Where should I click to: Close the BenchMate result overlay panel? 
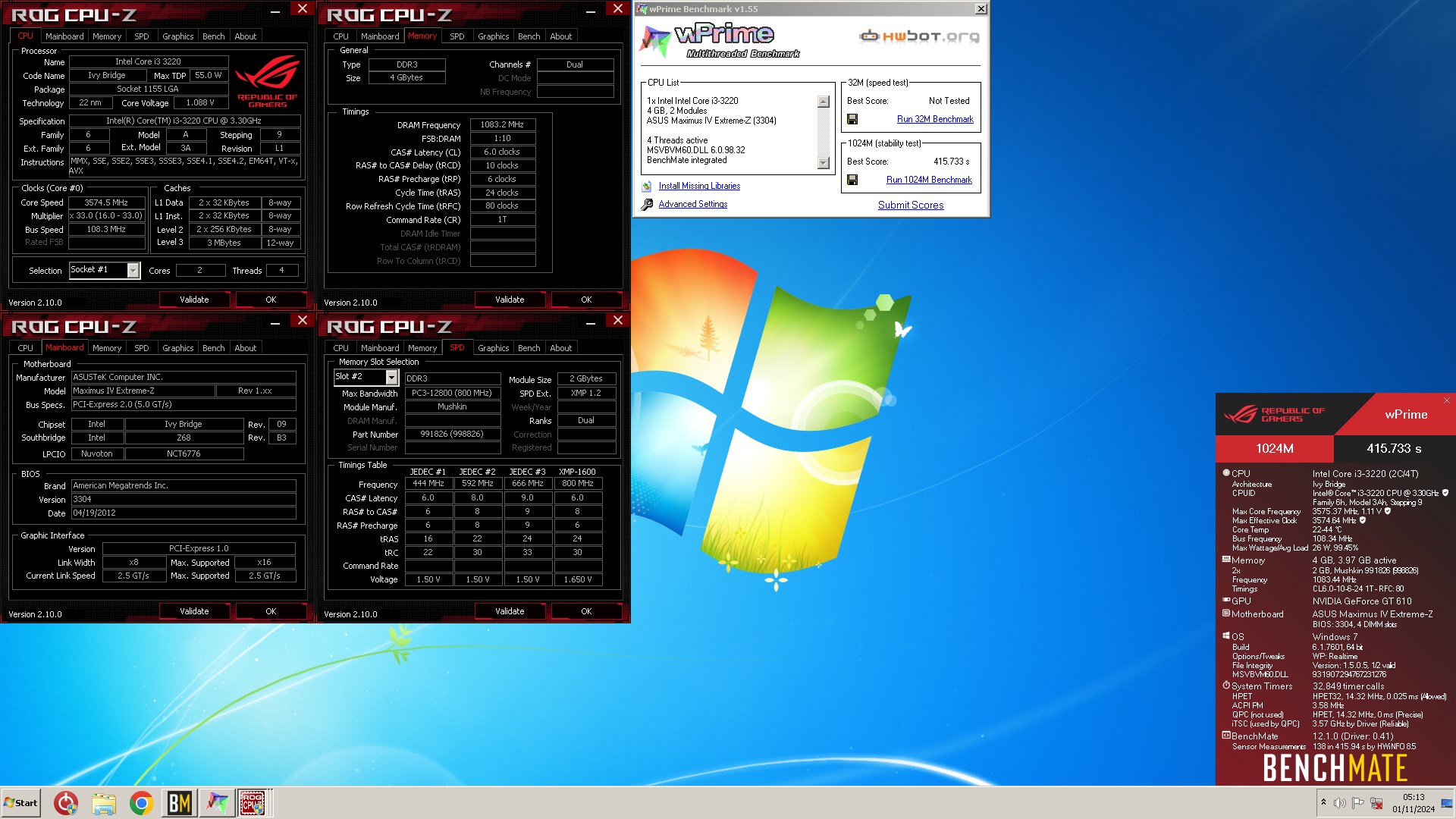point(1446,400)
